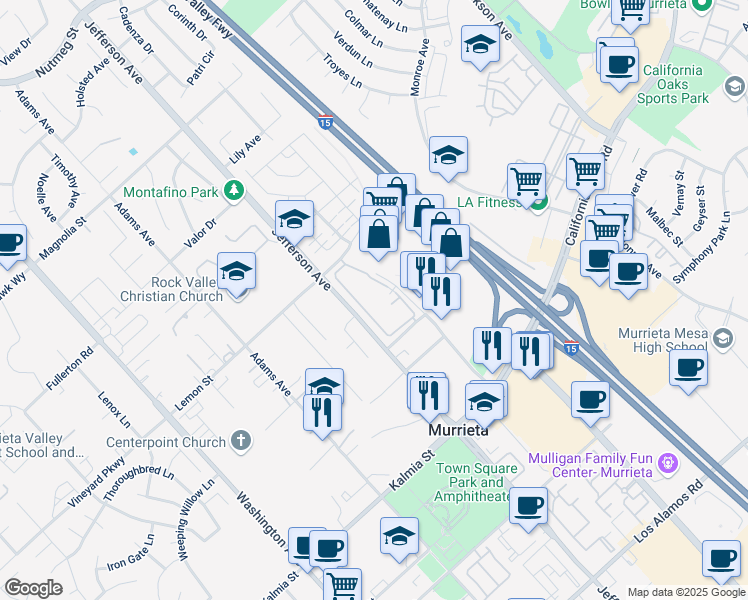
Task: Select the coffee marker below Murrieta Mesa High School
Action: 689,369
